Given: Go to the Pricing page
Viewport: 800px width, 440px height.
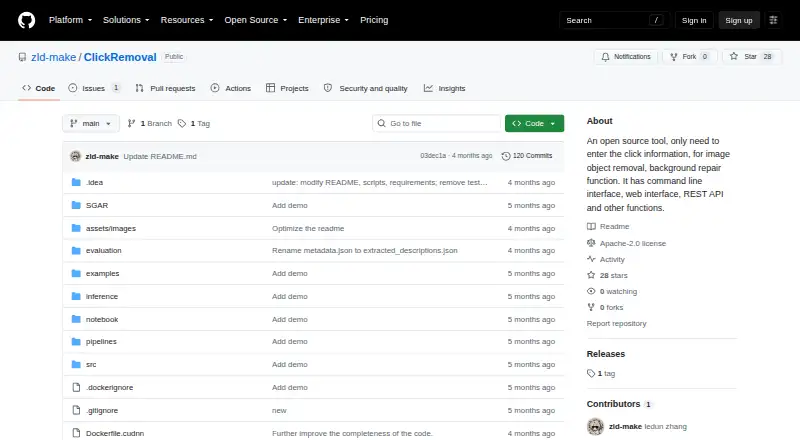Looking at the screenshot, I should tap(374, 20).
